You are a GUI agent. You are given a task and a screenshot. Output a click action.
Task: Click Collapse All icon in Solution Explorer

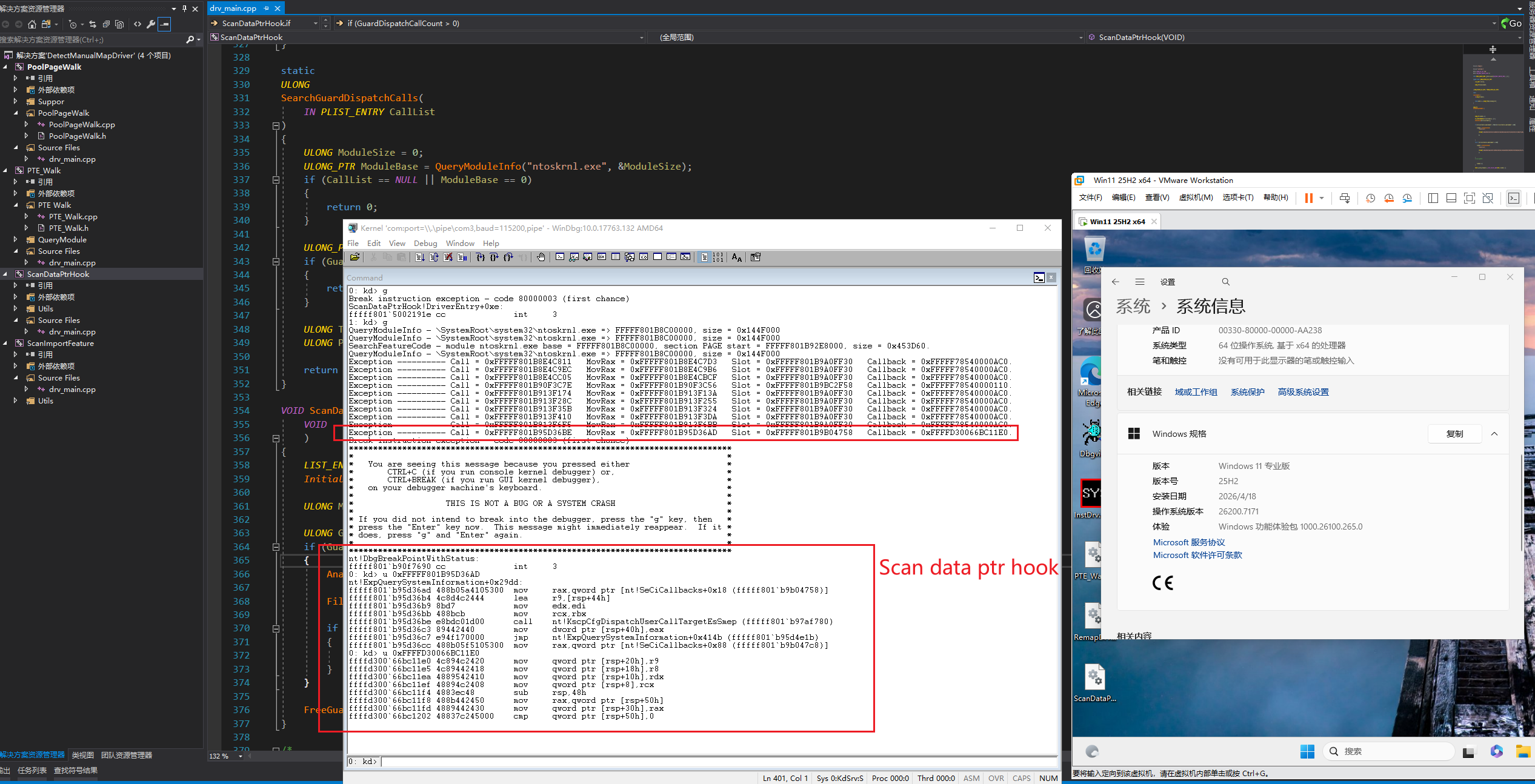[106, 24]
